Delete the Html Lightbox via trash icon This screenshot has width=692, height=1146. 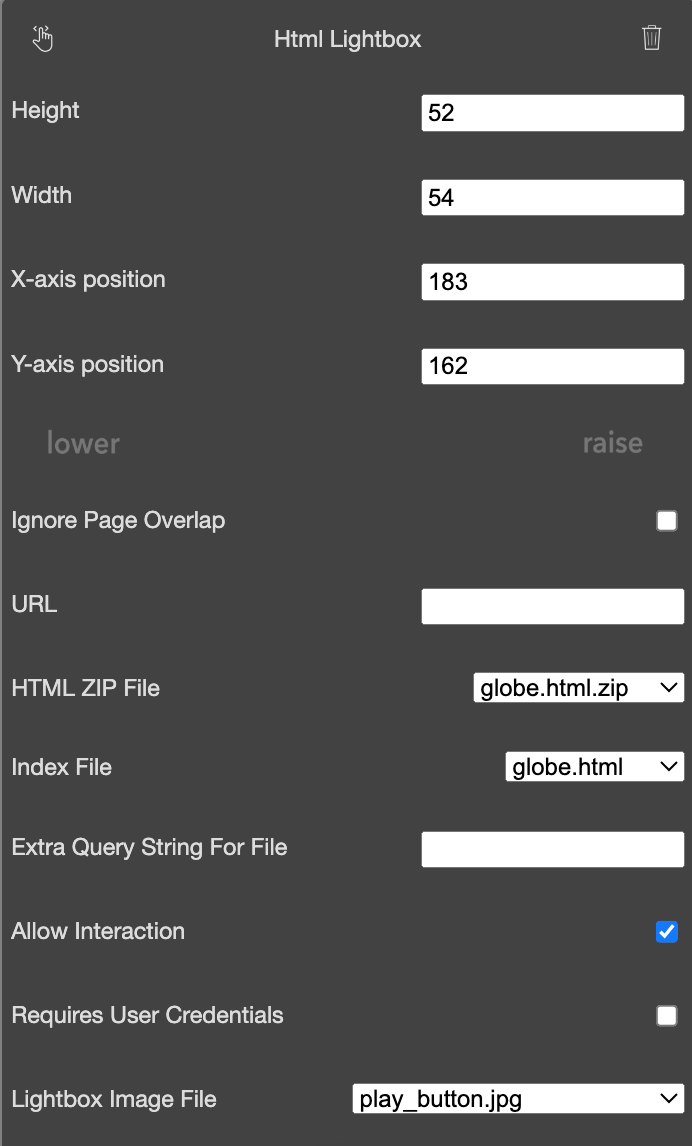651,38
